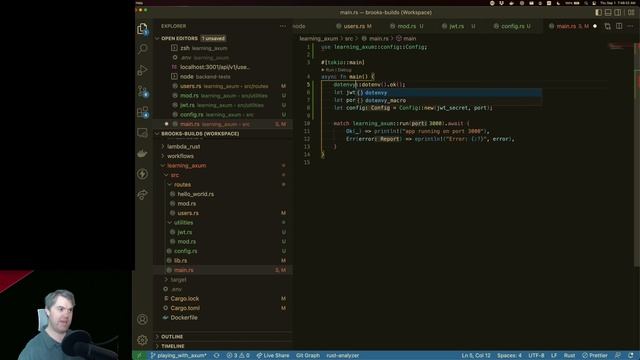The image size is (640, 360).
Task: Open Cargo.lock in file tree
Action: 184,299
